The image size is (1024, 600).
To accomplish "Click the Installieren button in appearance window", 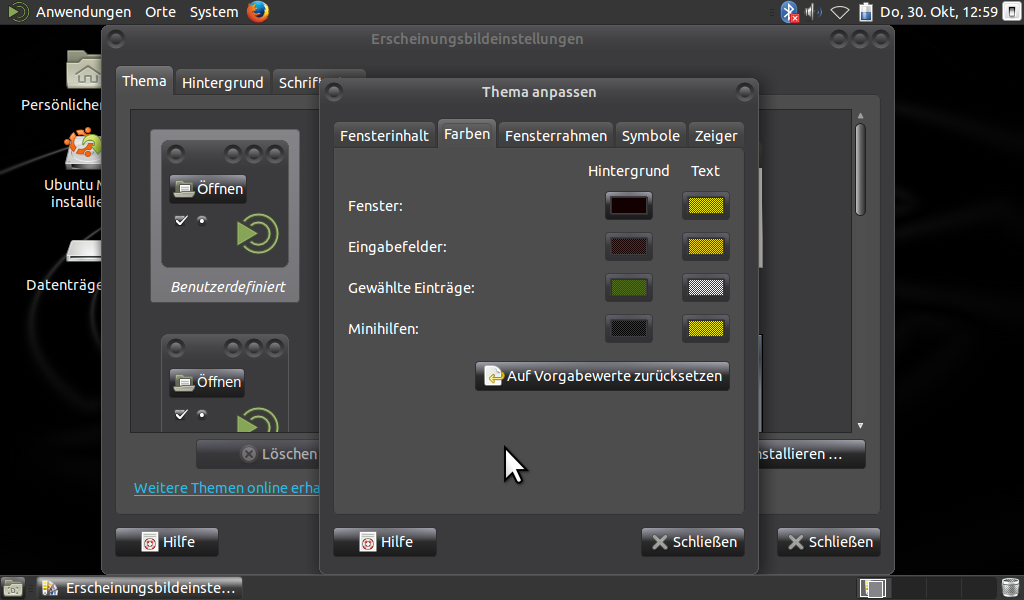I will click(x=811, y=454).
